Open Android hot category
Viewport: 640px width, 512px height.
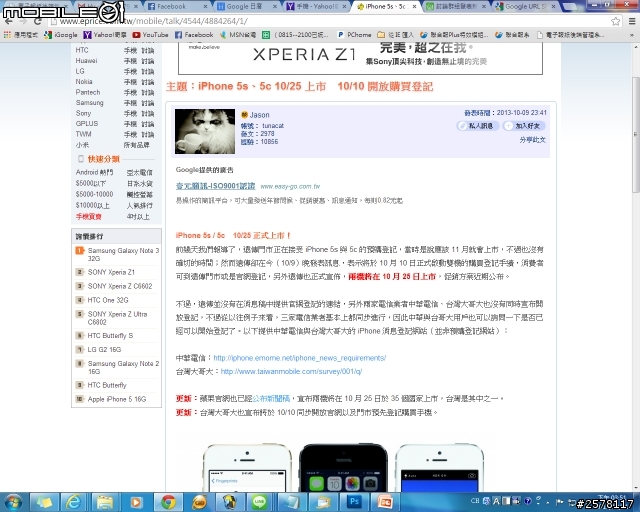pyautogui.click(x=94, y=172)
